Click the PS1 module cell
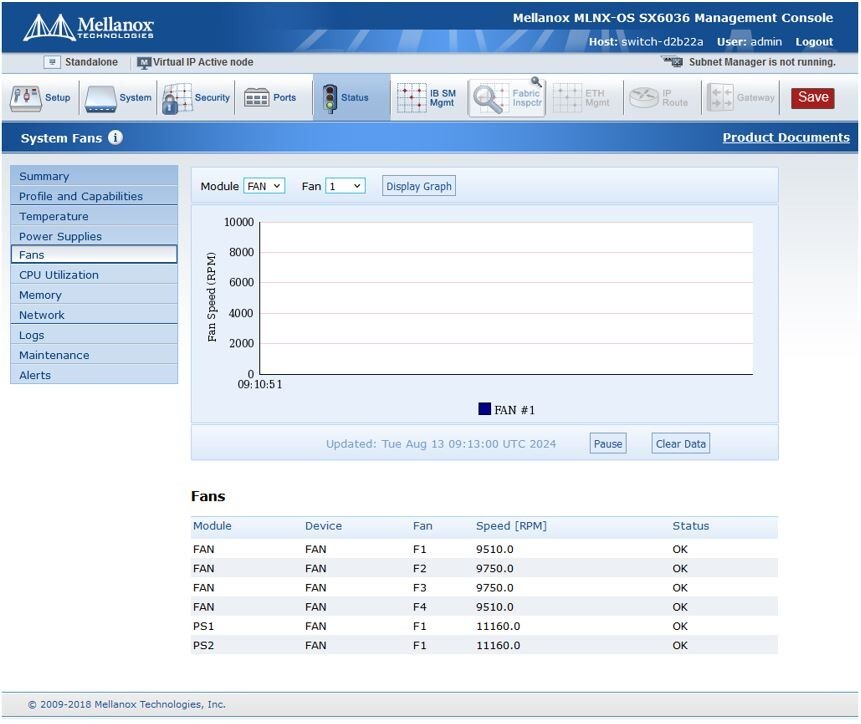 pyautogui.click(x=203, y=626)
